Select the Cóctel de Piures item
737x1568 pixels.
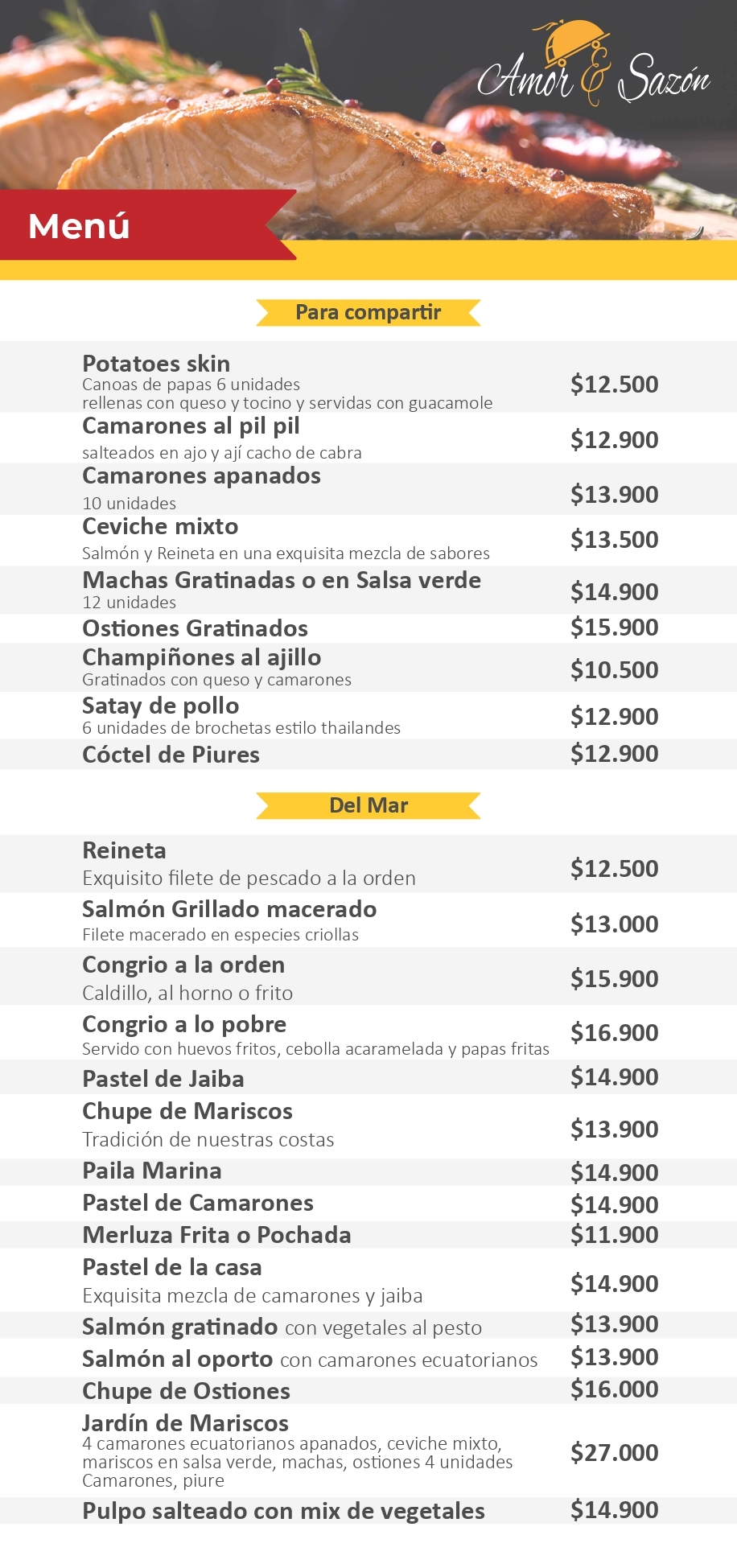(171, 755)
